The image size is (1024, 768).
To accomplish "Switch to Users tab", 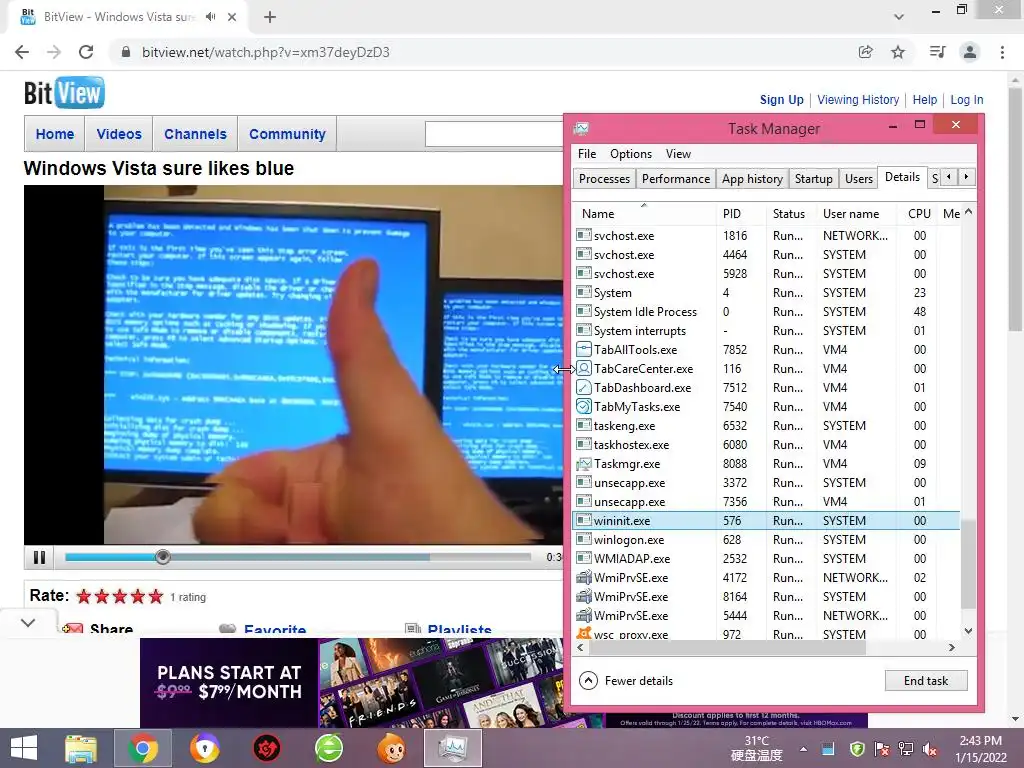I will [858, 179].
